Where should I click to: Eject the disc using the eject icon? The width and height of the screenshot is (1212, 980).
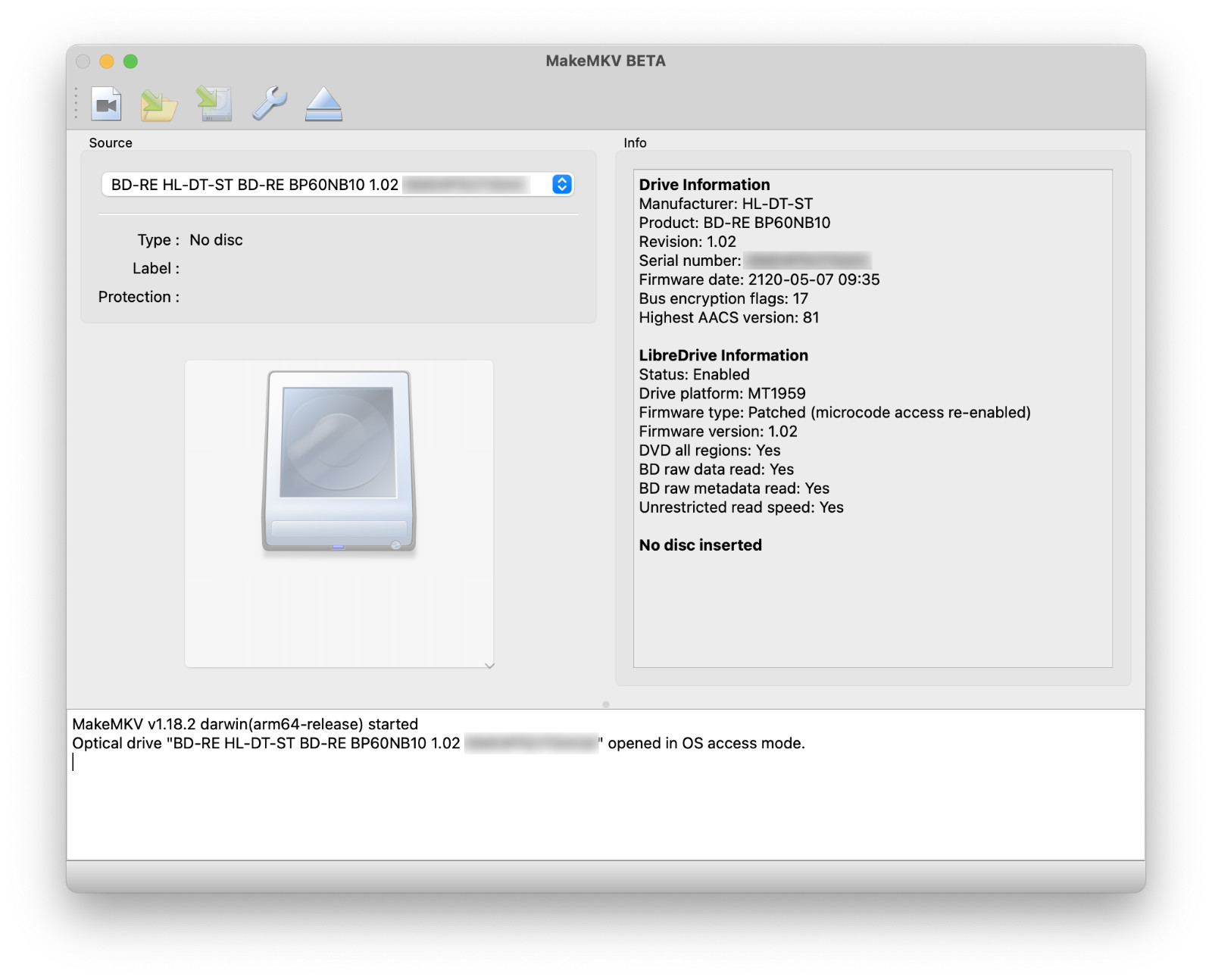[x=323, y=104]
